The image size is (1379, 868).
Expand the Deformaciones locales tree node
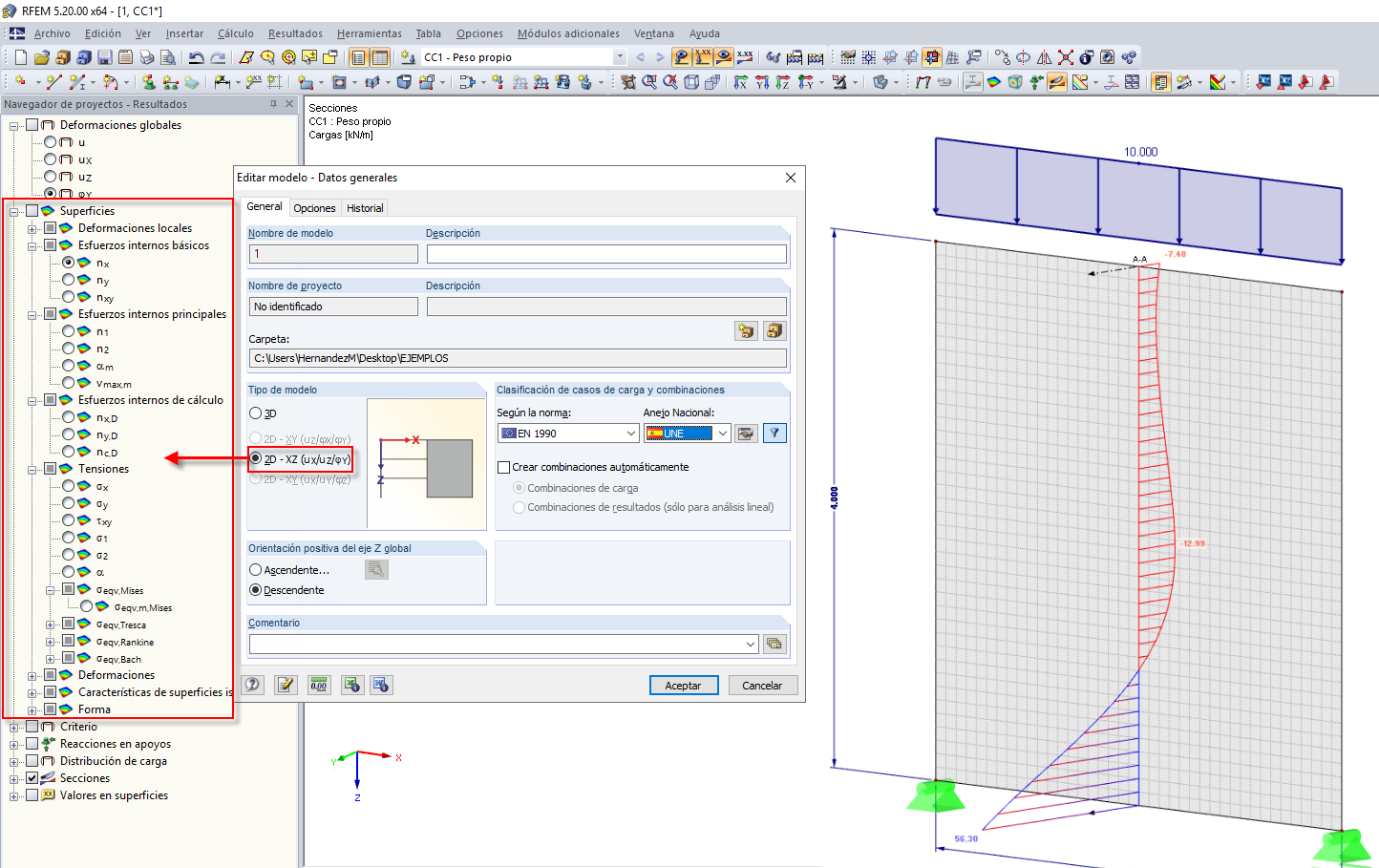point(32,228)
